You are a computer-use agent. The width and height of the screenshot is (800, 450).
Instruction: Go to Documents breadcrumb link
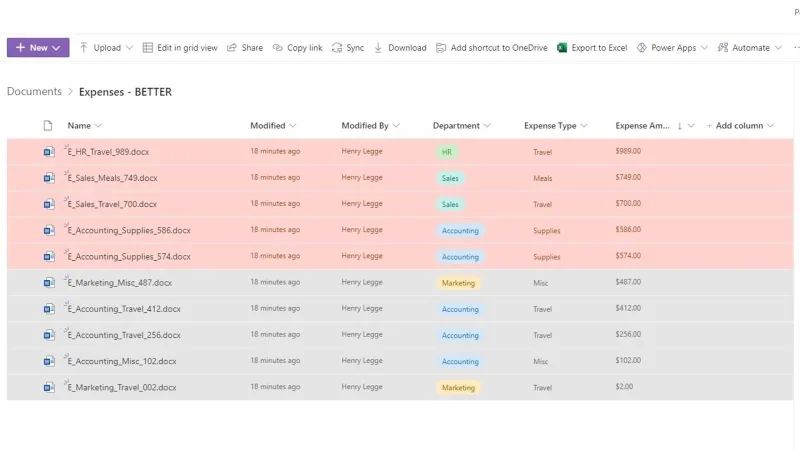click(x=34, y=91)
